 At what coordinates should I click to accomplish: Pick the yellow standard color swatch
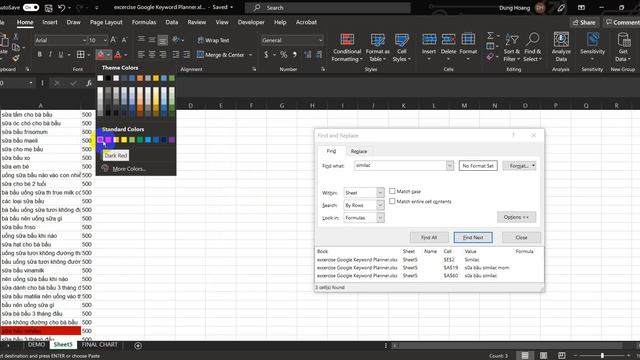coord(124,140)
